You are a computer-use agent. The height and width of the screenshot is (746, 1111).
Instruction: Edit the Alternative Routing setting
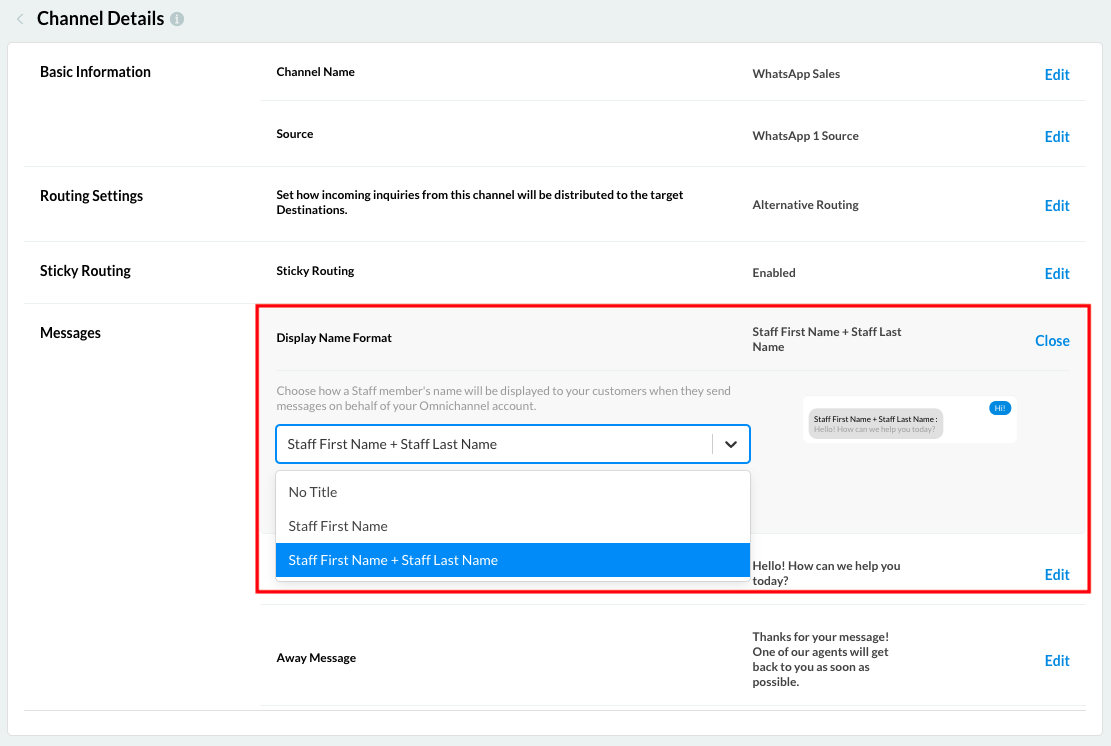[1056, 205]
